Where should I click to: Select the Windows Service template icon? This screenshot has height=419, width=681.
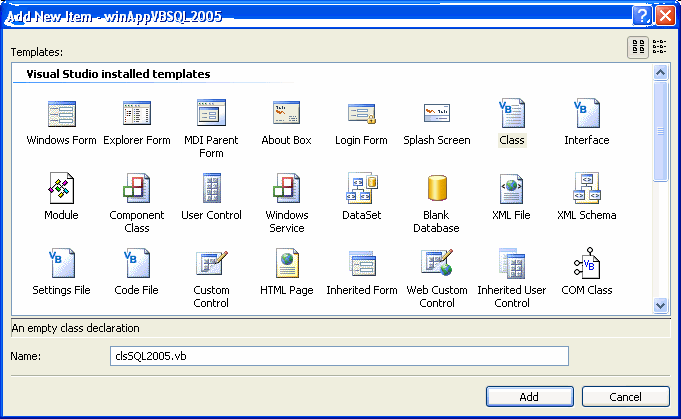click(x=287, y=188)
